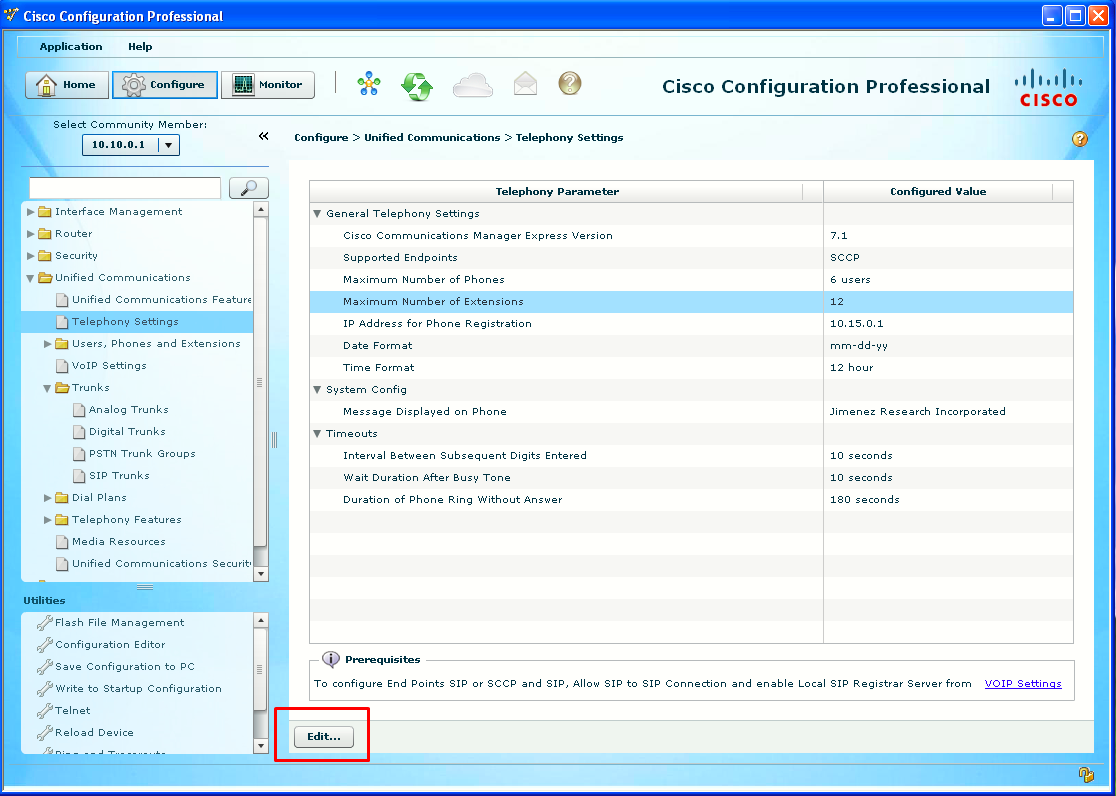Viewport: 1116px width, 796px height.
Task: Open VoIP Settings in the tree
Action: (109, 366)
